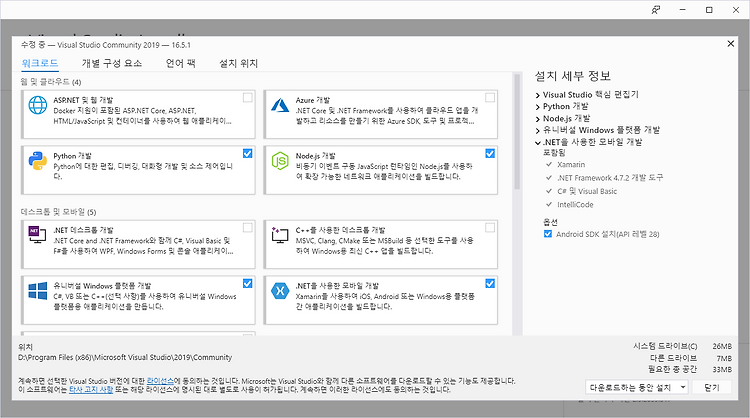Expand Universal Windows Platform development details

click(x=538, y=131)
